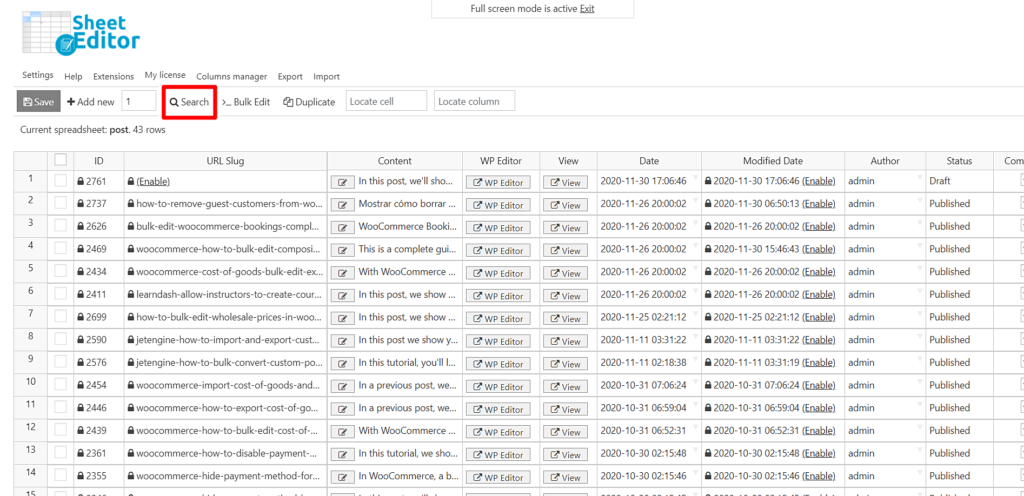Open content editor icon for row 2439
The image size is (1024, 496).
342,432
